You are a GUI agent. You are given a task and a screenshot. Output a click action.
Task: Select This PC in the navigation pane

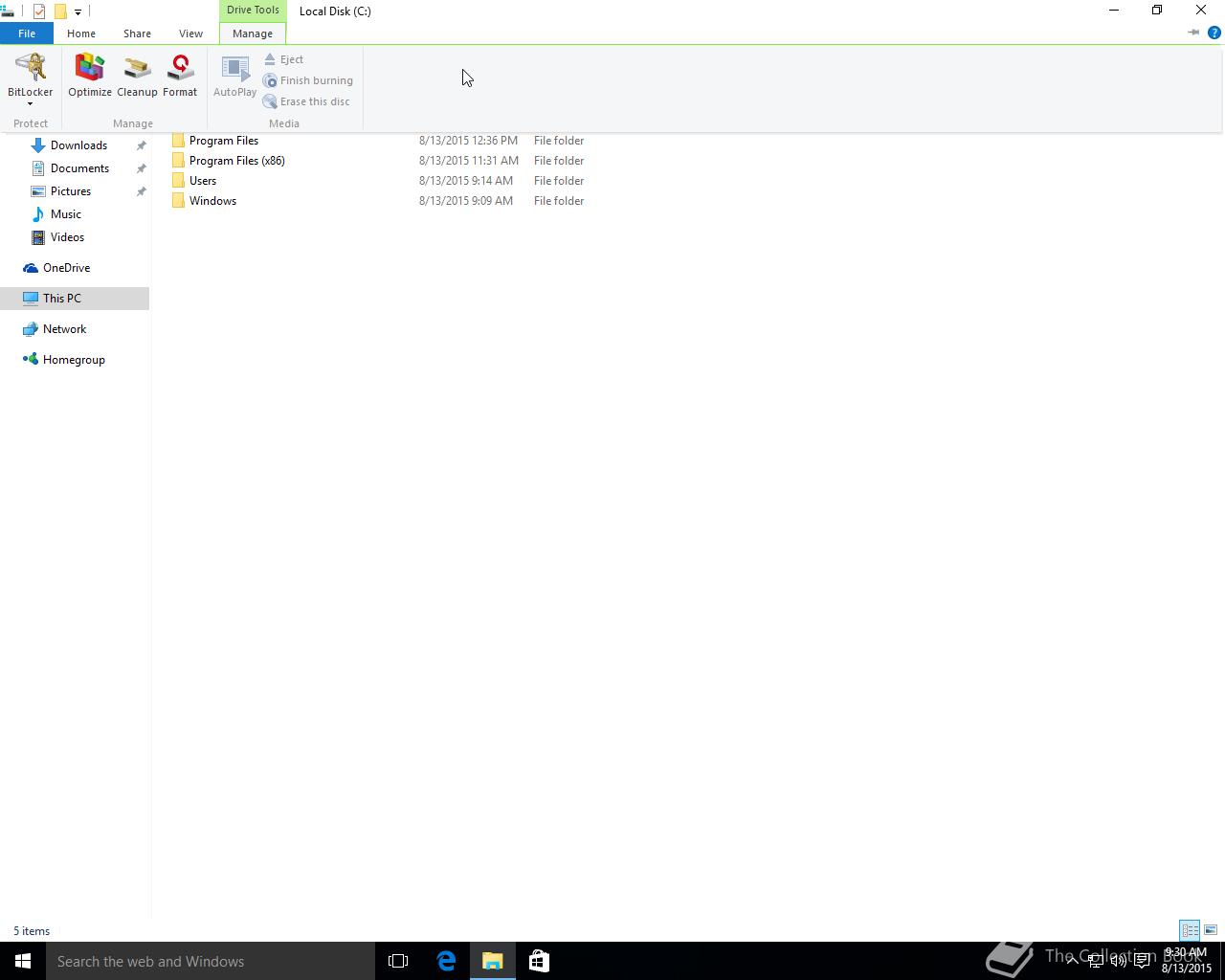tap(62, 299)
